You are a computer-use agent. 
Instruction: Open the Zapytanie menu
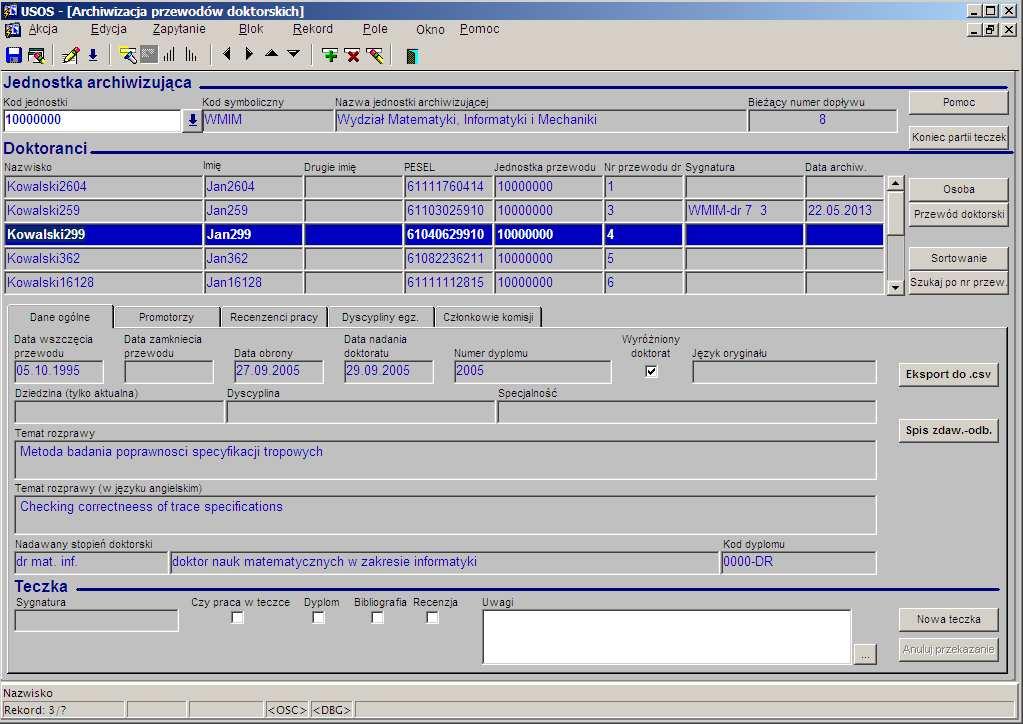pyautogui.click(x=179, y=29)
